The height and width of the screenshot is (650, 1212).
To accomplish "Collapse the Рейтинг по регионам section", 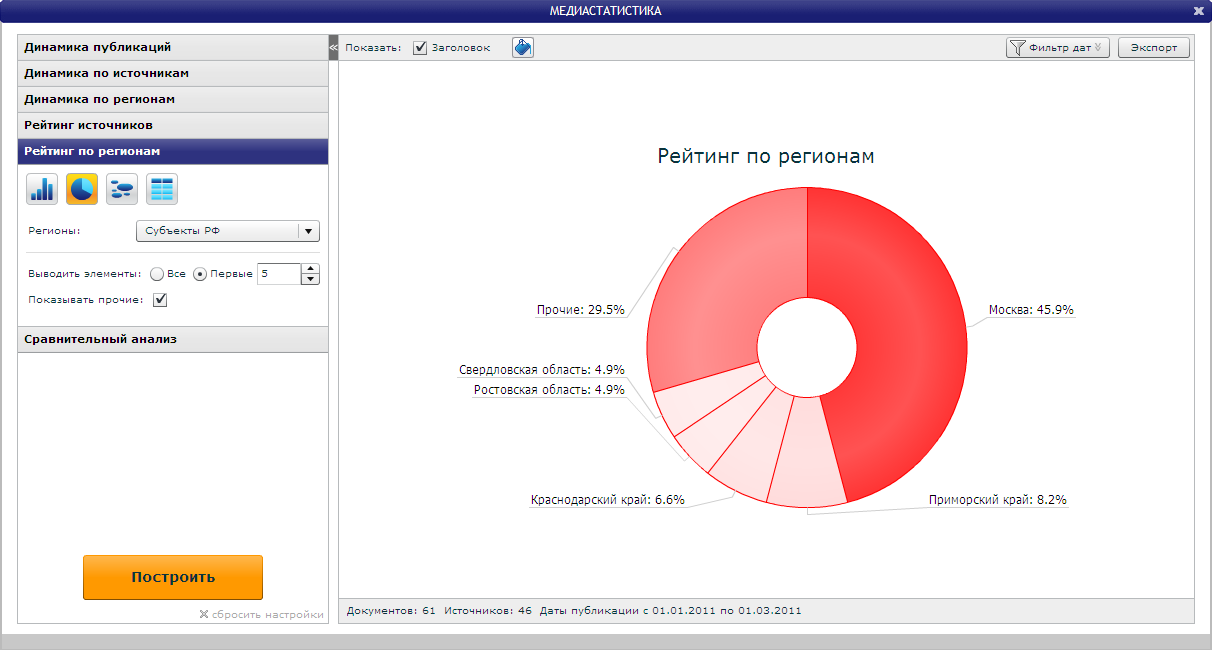I will 173,151.
